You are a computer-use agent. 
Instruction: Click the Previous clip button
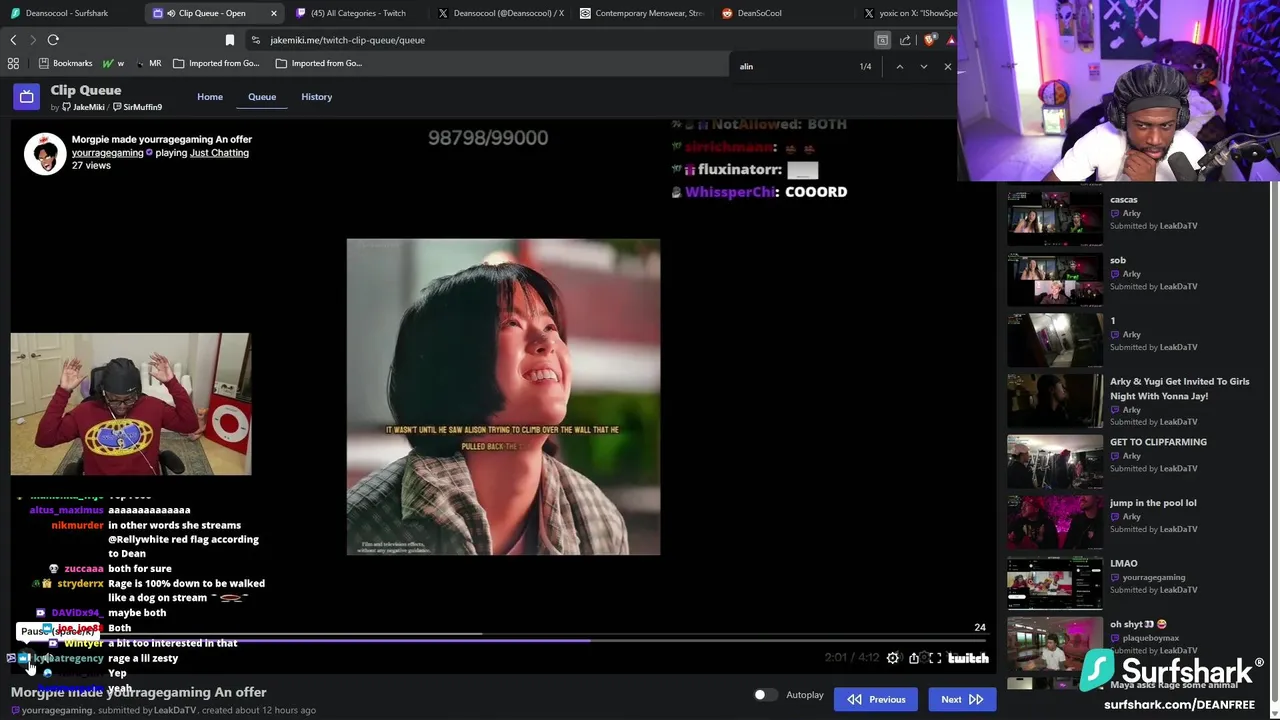(876, 699)
